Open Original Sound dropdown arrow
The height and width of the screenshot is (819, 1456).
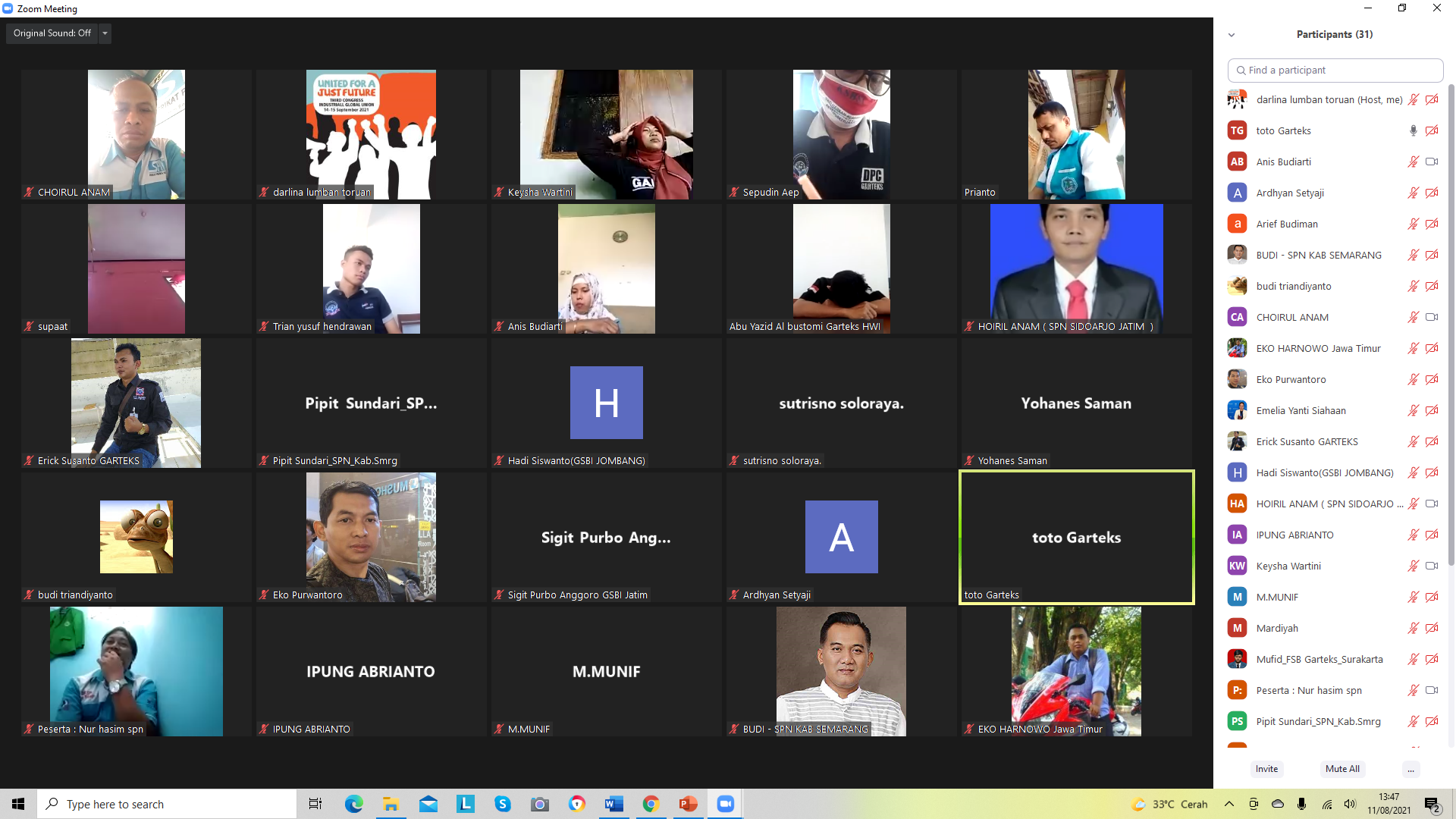pos(105,33)
